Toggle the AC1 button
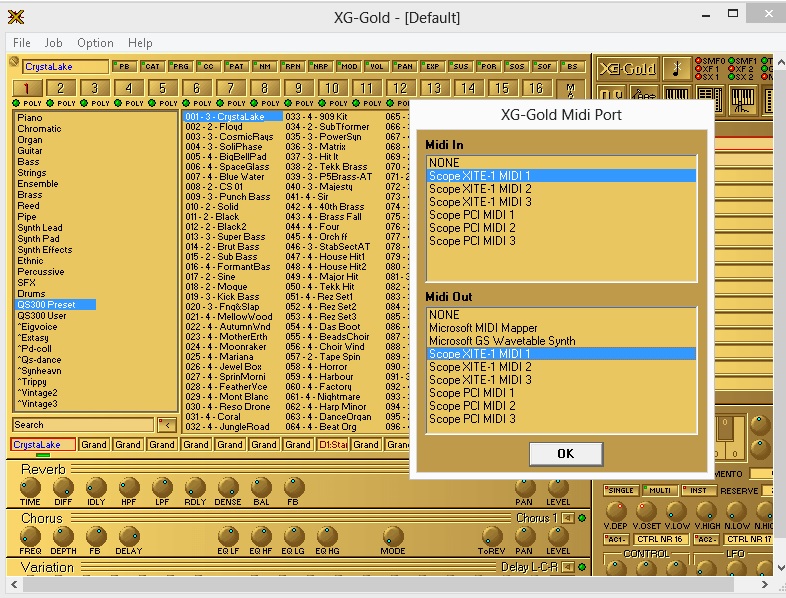This screenshot has width=786, height=598. pos(616,539)
